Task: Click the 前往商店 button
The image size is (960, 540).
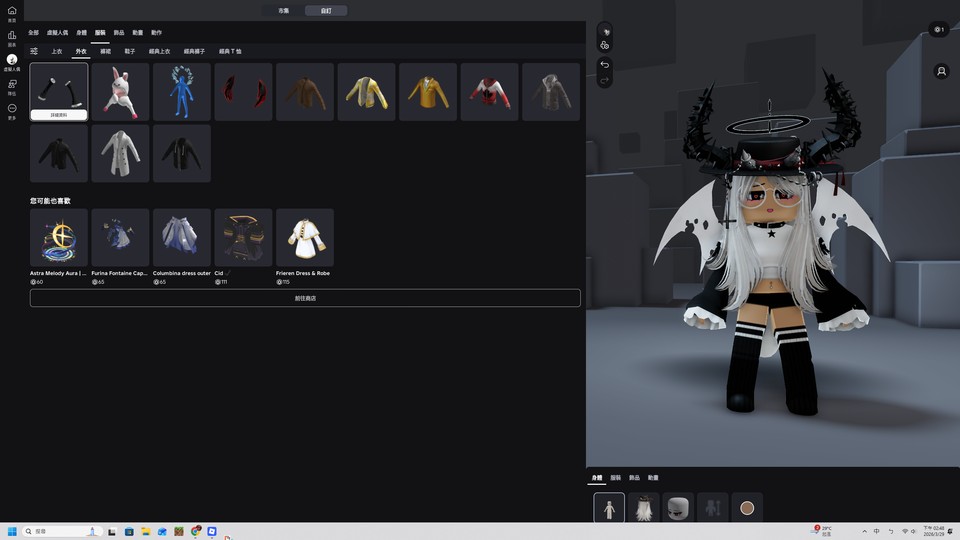Action: tap(305, 298)
